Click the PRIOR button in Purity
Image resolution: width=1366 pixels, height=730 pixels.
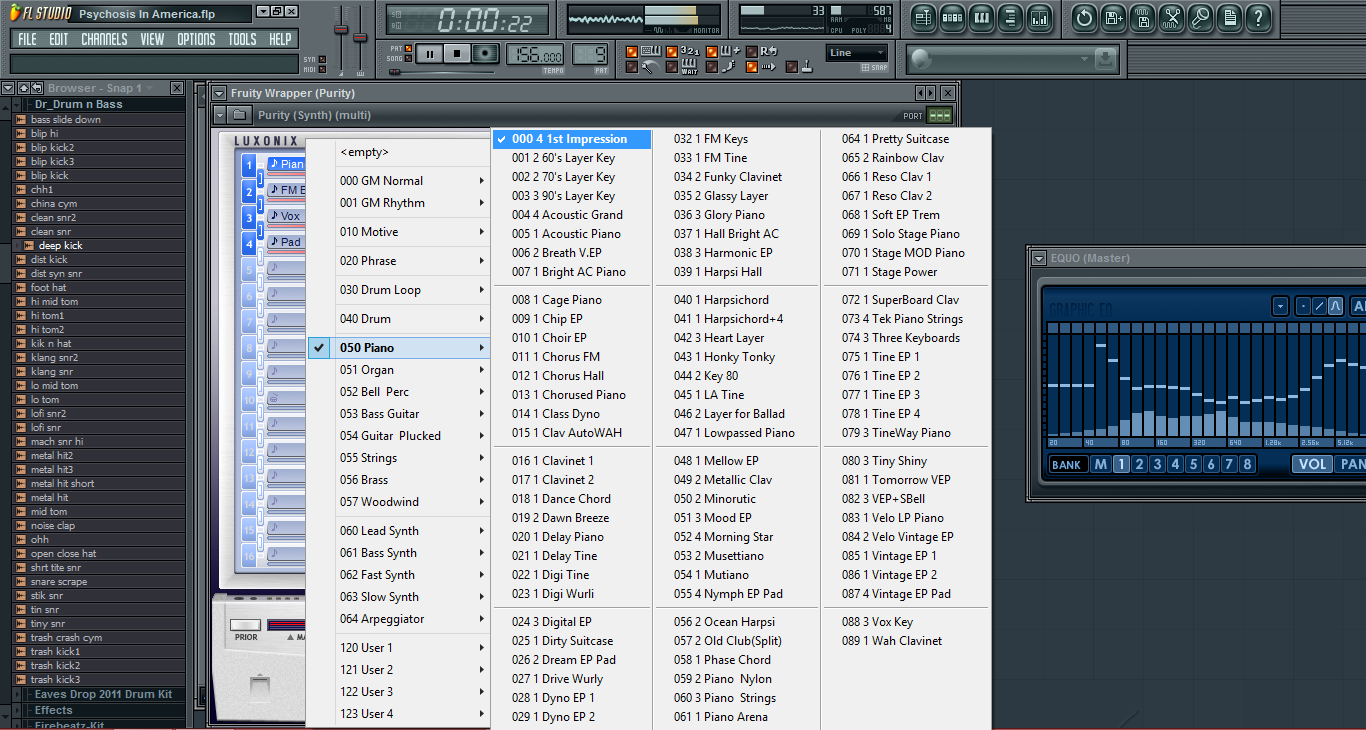point(246,625)
